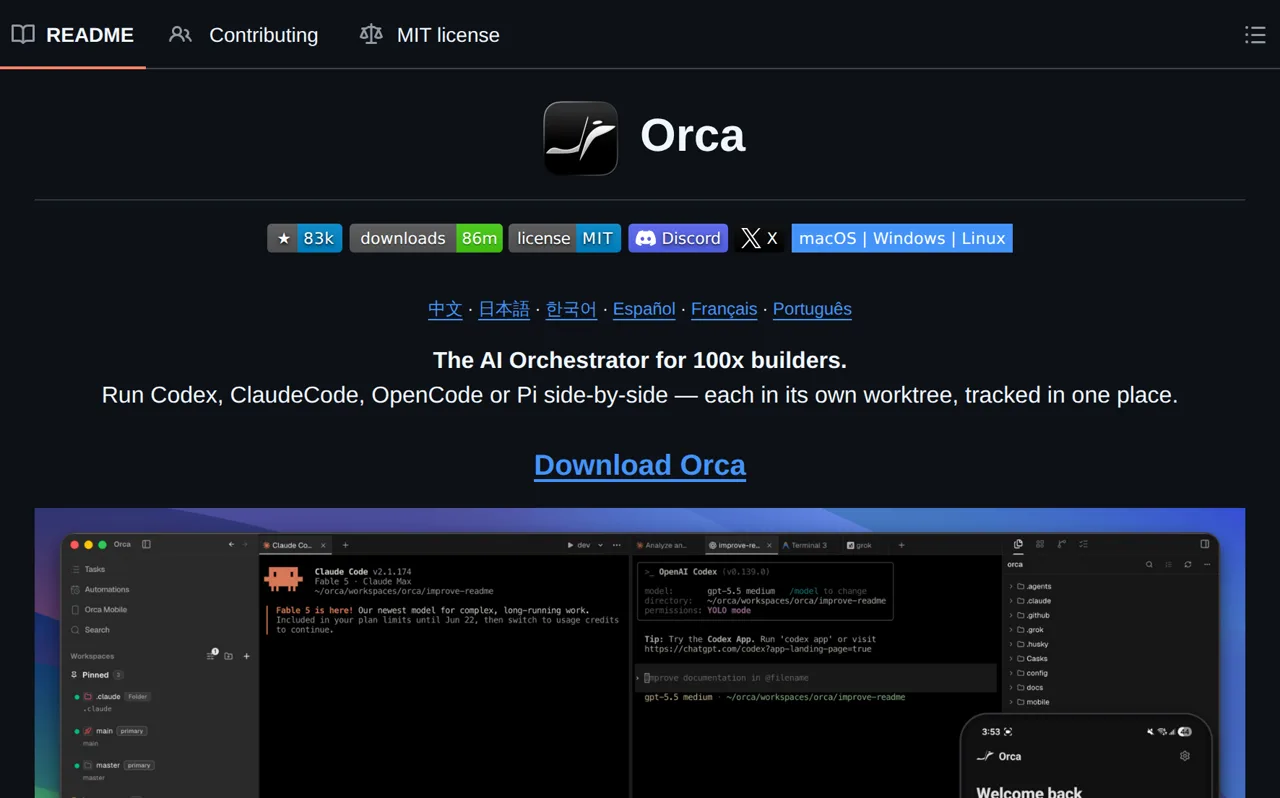Open the X social badge
The height and width of the screenshot is (798, 1280).
coord(760,238)
